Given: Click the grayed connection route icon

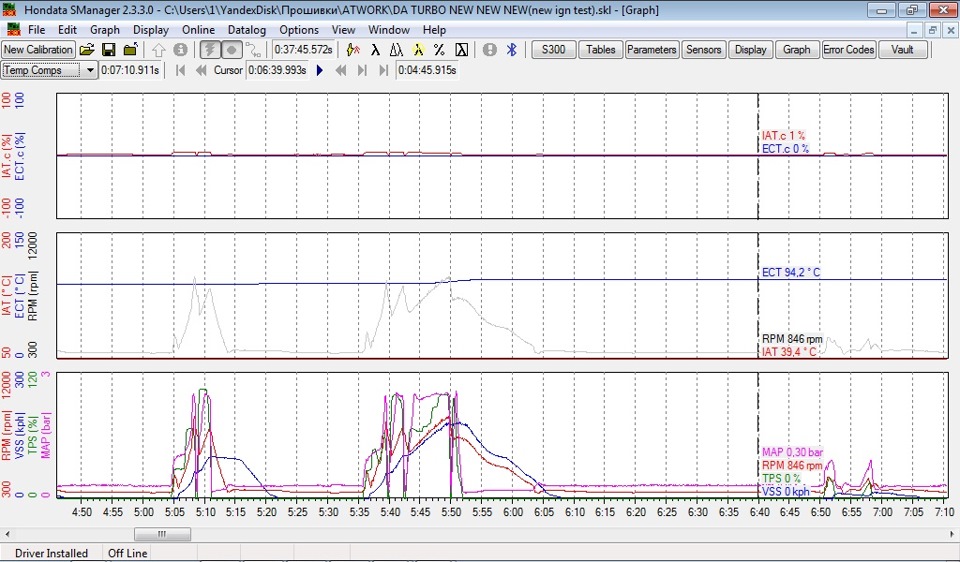Looking at the screenshot, I should [x=253, y=50].
